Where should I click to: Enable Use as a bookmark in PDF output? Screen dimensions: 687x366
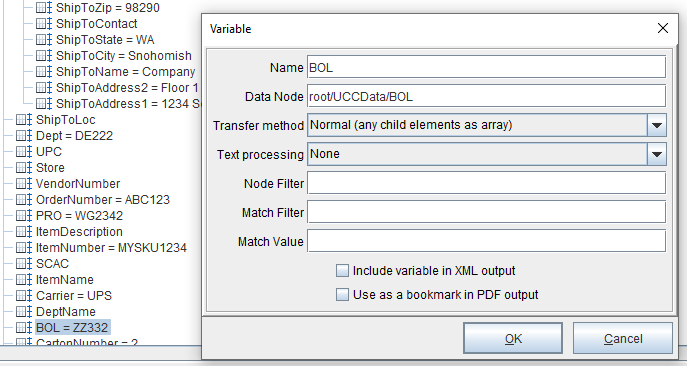342,295
